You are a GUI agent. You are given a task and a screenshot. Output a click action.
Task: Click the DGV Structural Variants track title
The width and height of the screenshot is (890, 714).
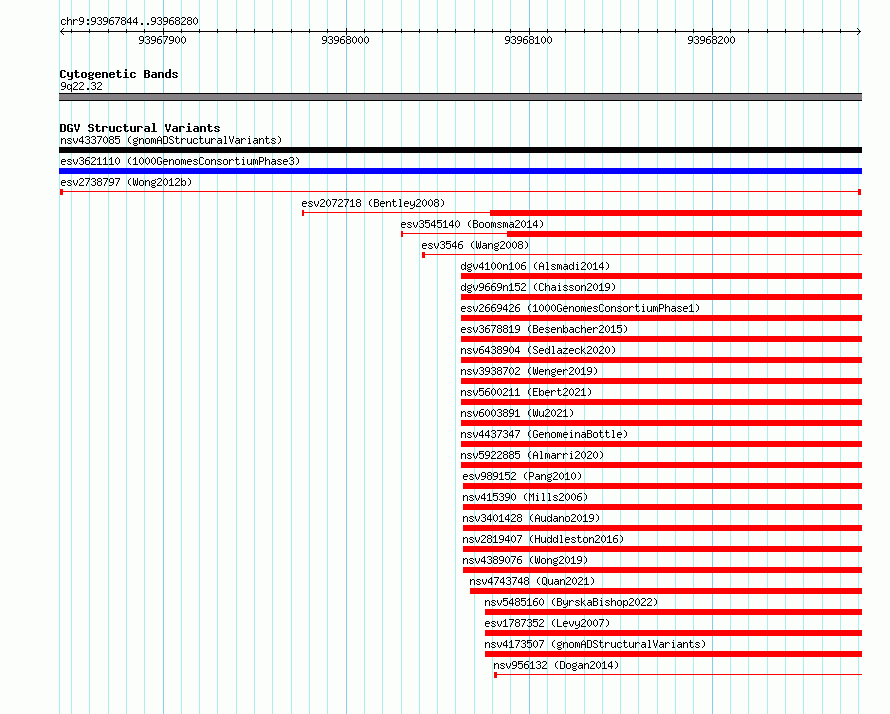140,128
